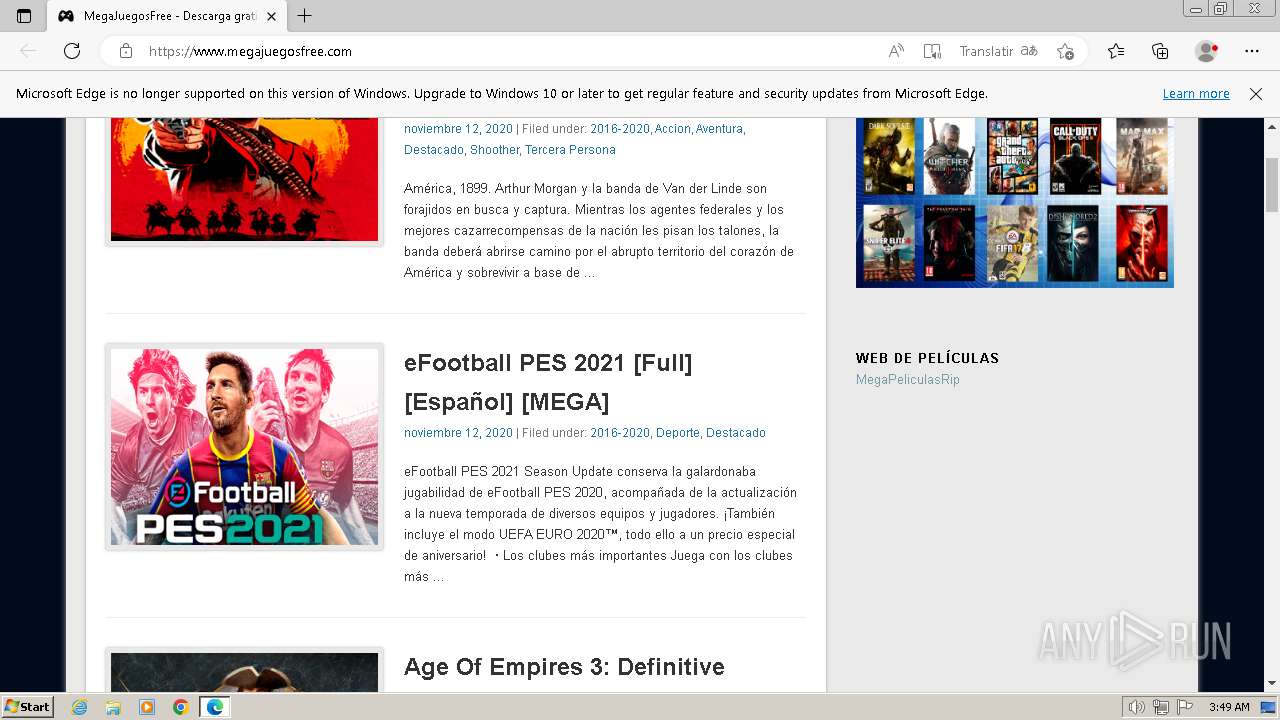The width and height of the screenshot is (1280, 720).
Task: Dismiss the Edge support notification
Action: click(x=1256, y=94)
